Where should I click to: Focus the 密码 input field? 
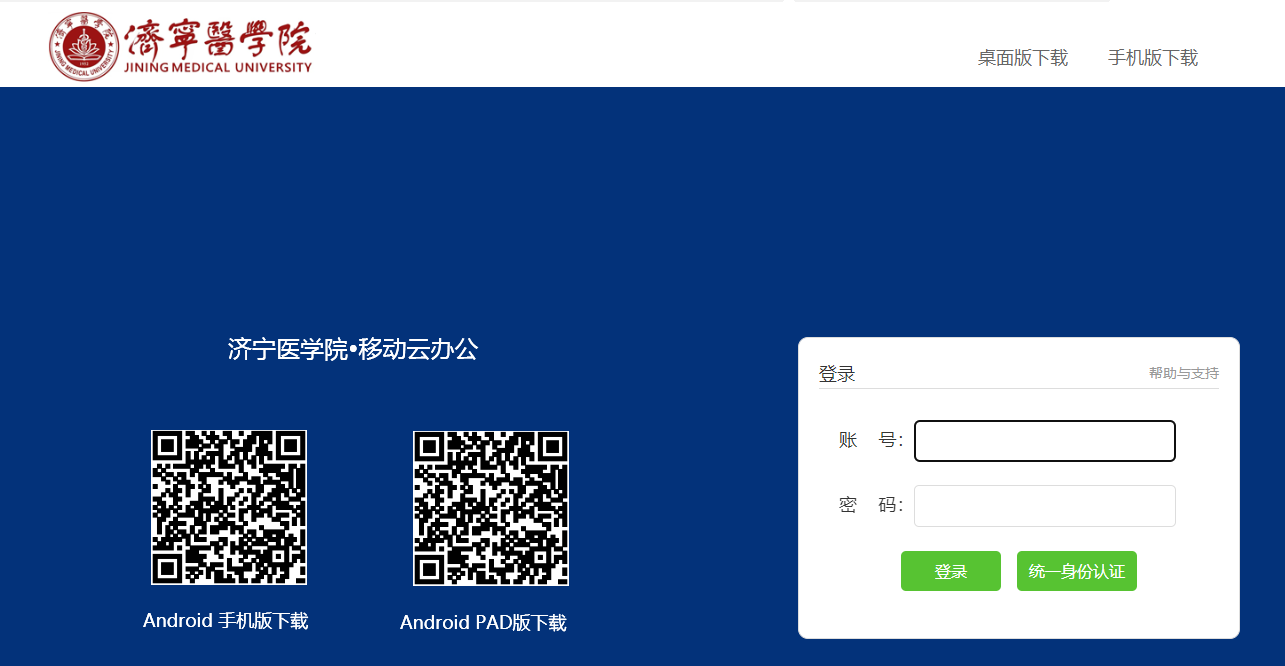[1045, 506]
